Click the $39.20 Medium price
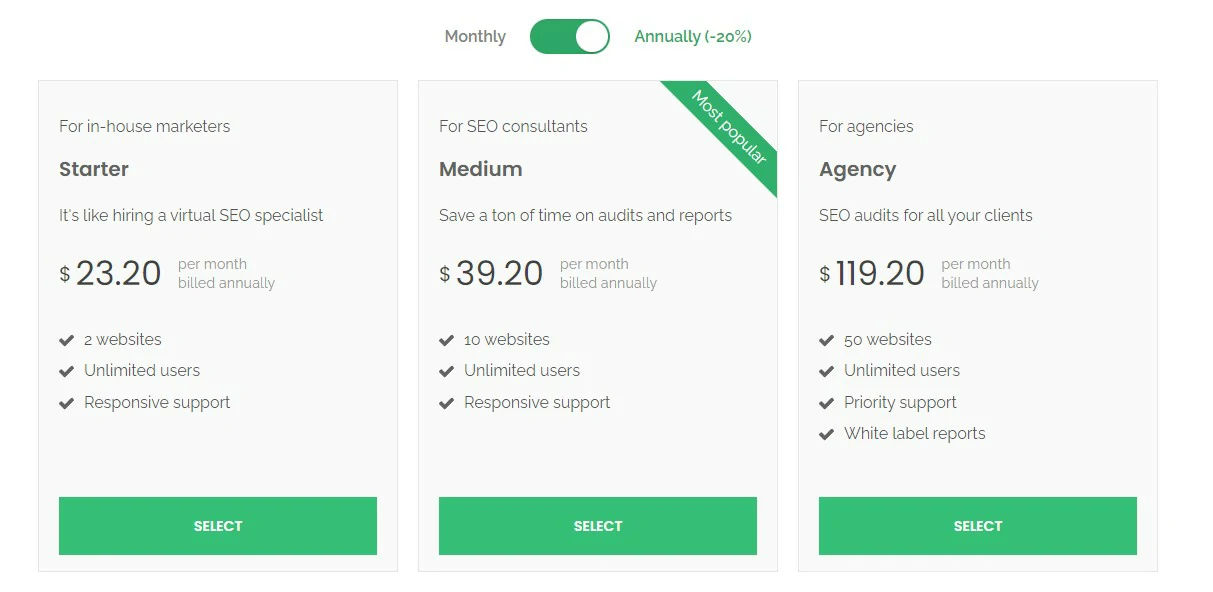This screenshot has height=592, width=1213. tap(491, 273)
